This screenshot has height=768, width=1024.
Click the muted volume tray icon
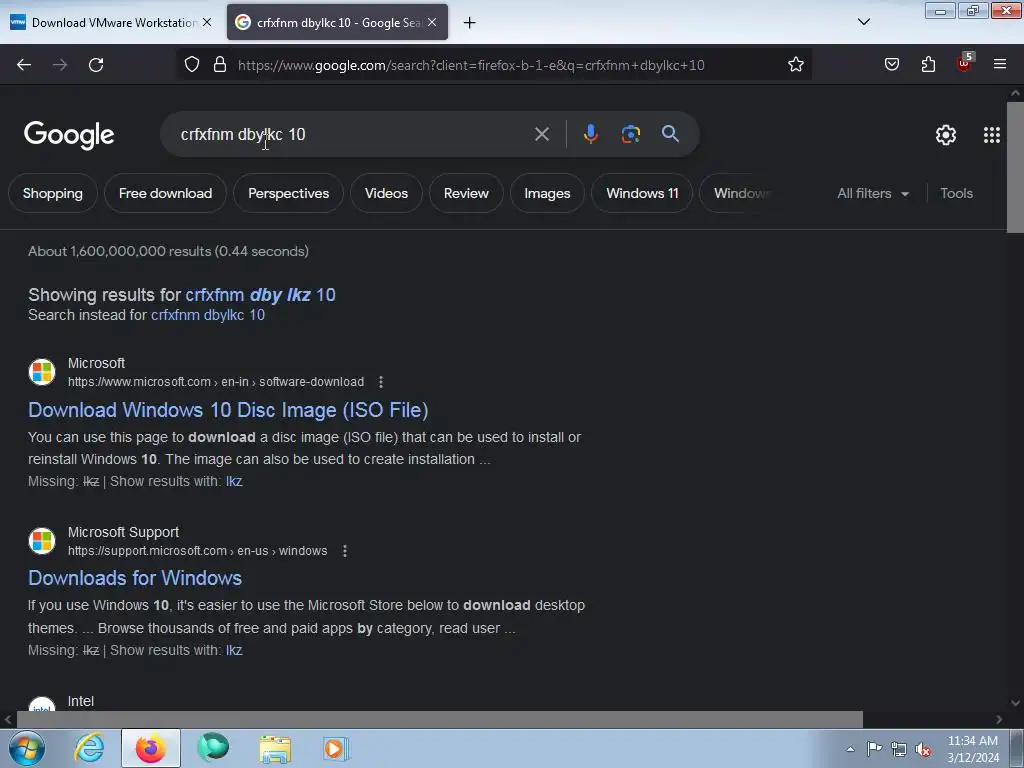(x=923, y=749)
